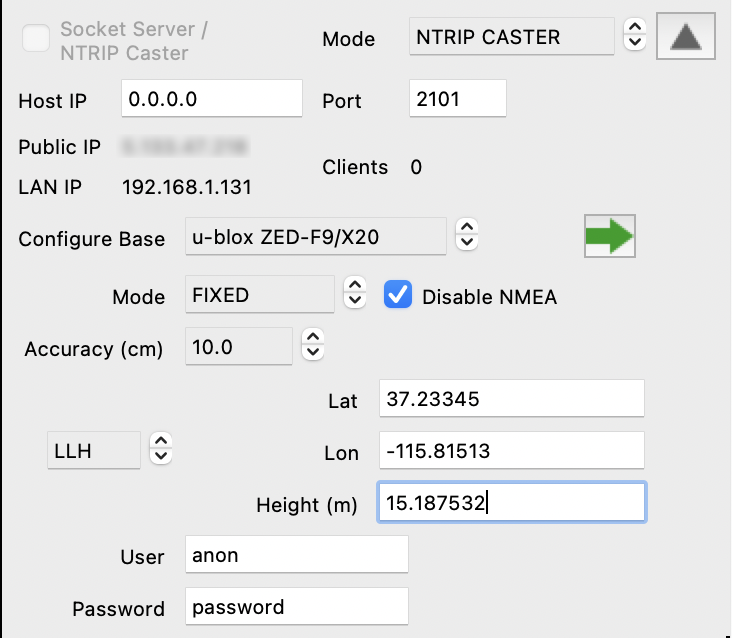732x638 pixels.
Task: Click the stepper arrows beside FIXED mode
Action: click(354, 295)
